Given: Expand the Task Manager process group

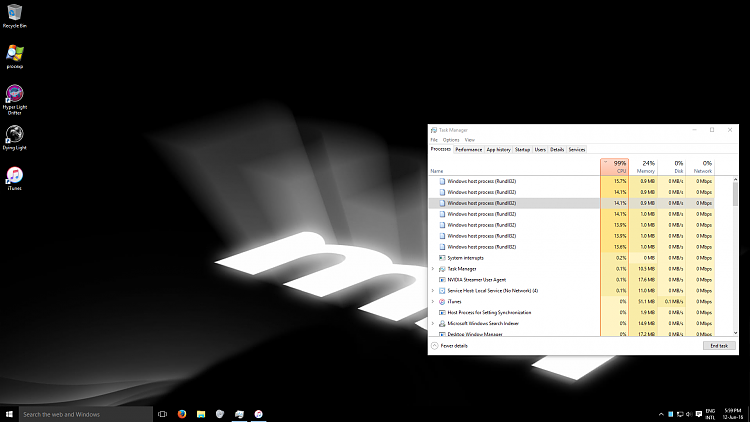Looking at the screenshot, I should 433,269.
